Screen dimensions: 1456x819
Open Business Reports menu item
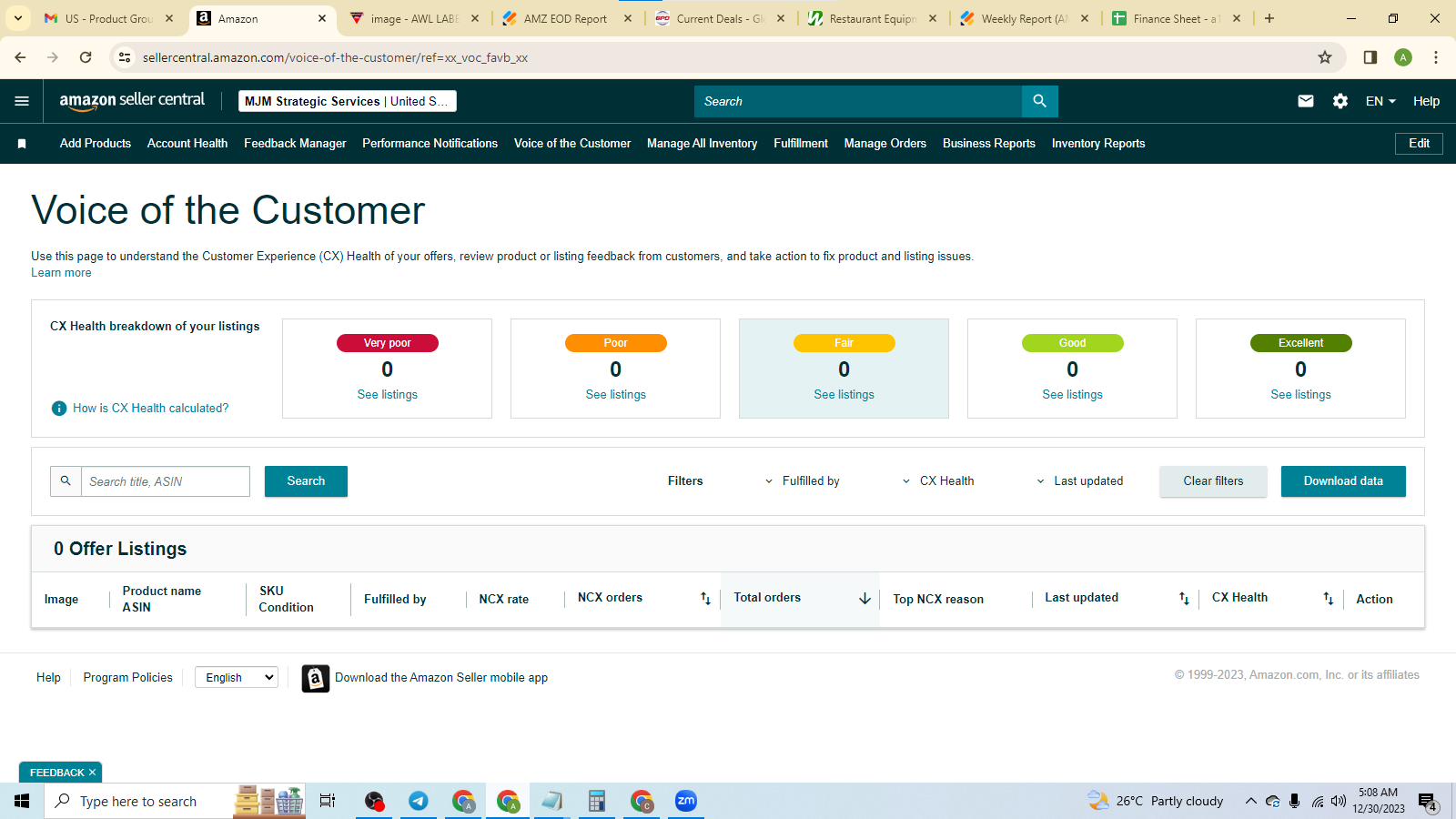(989, 144)
